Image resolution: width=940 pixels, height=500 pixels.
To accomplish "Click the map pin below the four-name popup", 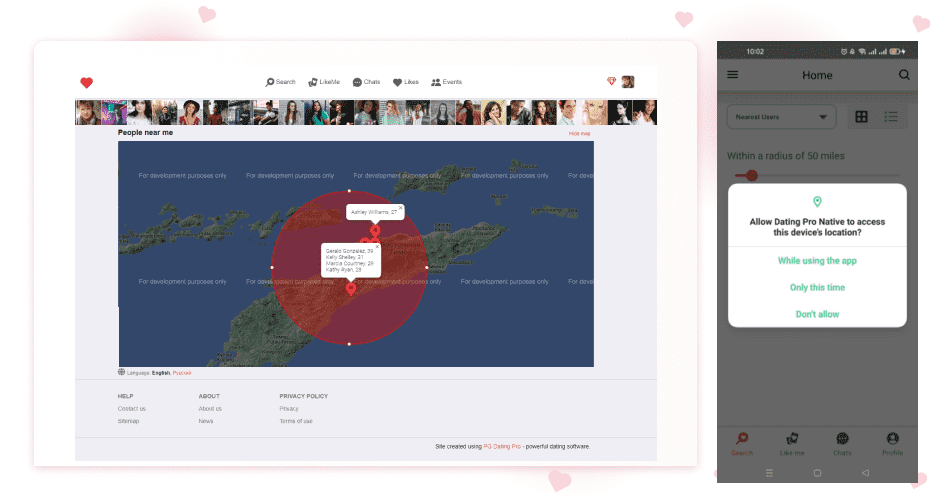I will [x=351, y=289].
